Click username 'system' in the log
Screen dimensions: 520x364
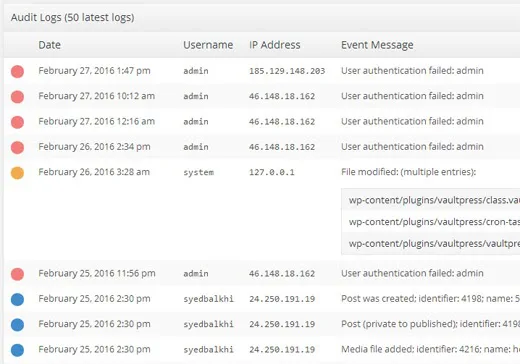pyautogui.click(x=198, y=172)
